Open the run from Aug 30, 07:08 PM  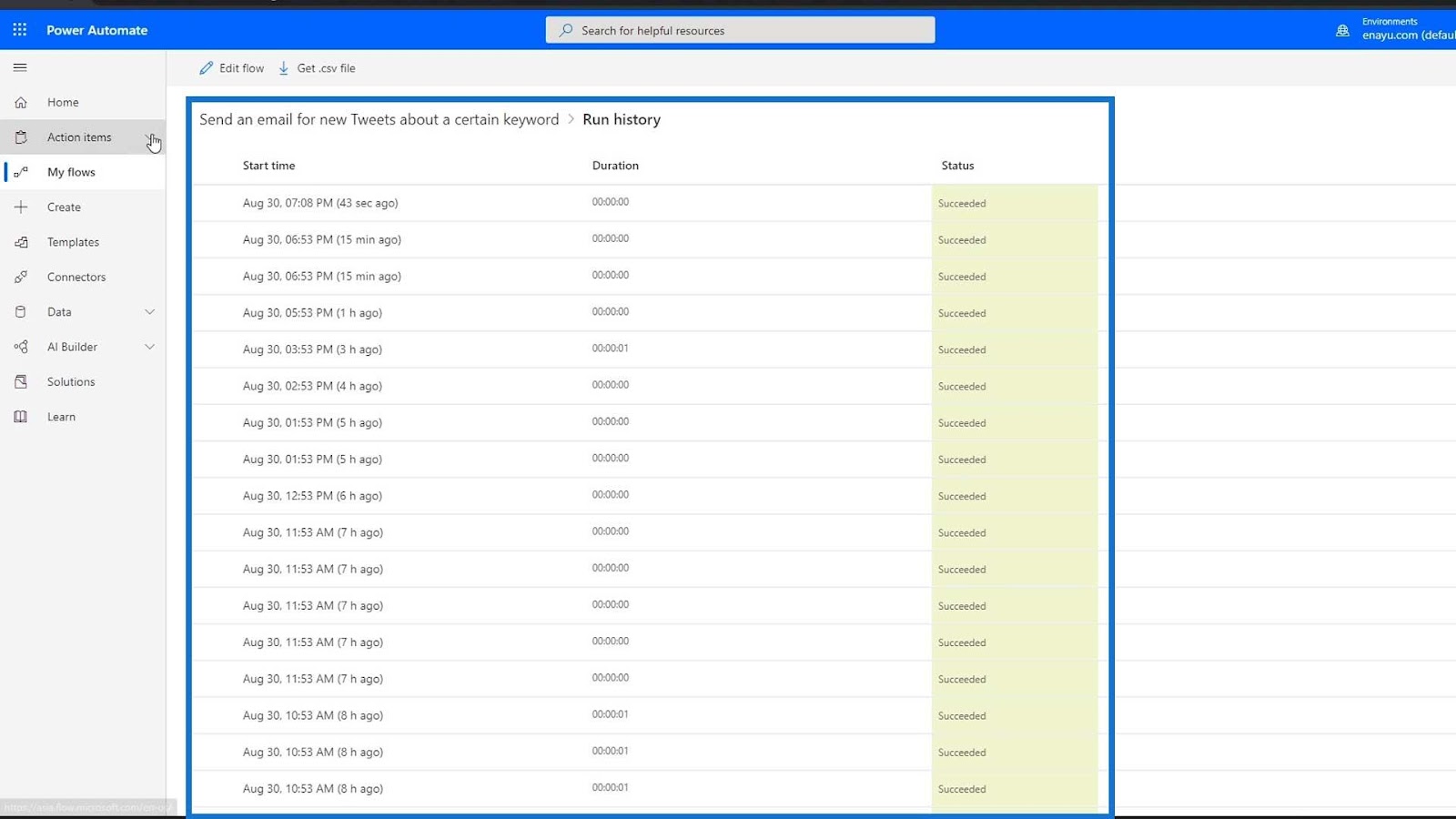pyautogui.click(x=320, y=203)
